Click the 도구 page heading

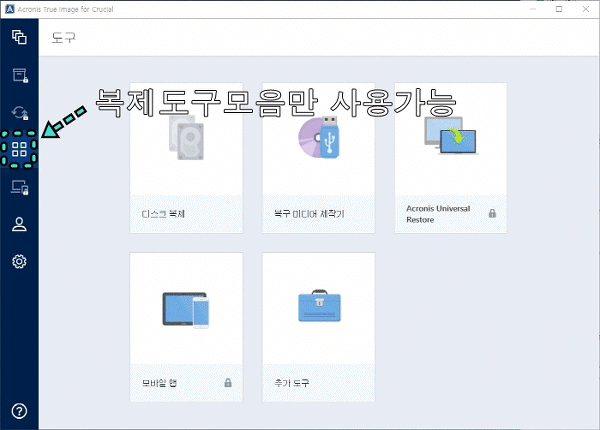click(64, 37)
